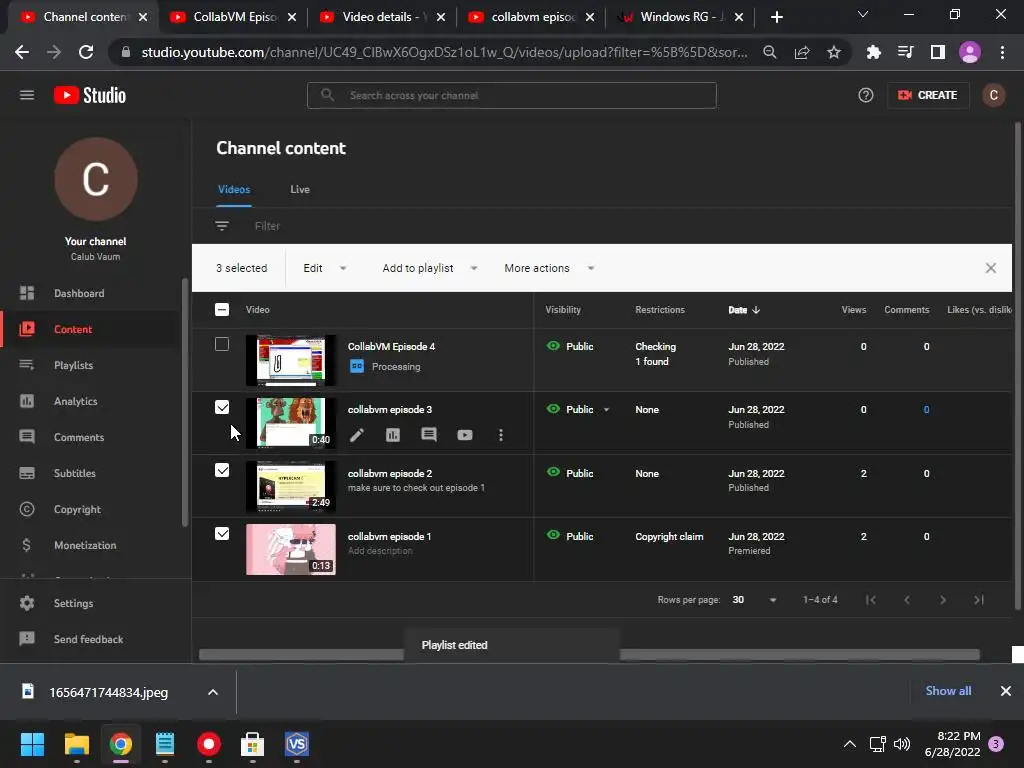Check the CollabVM Episode 4 checkbox

click(222, 344)
